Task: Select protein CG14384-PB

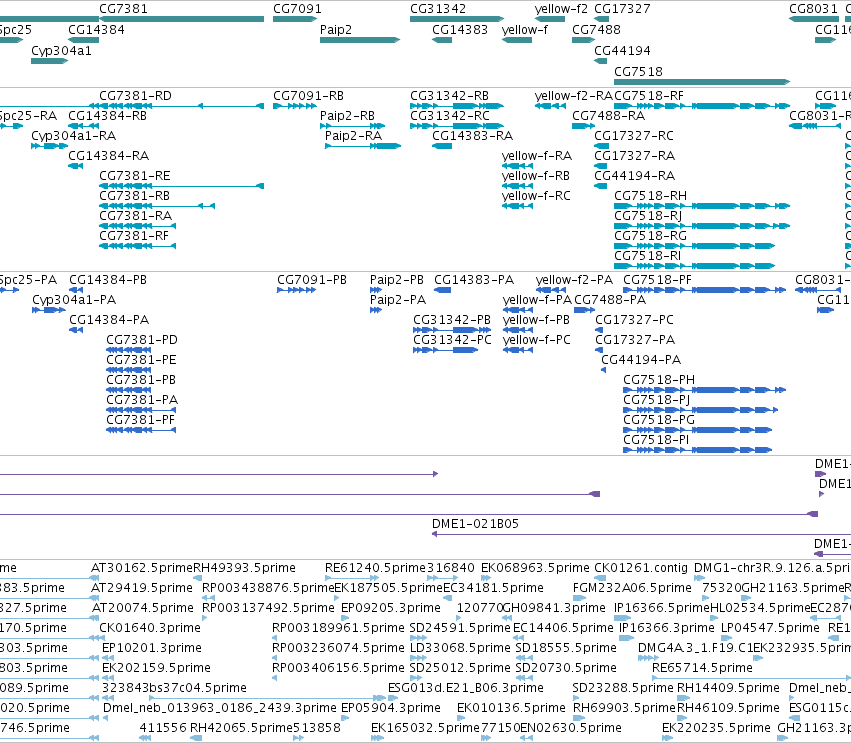Action: pos(108,280)
